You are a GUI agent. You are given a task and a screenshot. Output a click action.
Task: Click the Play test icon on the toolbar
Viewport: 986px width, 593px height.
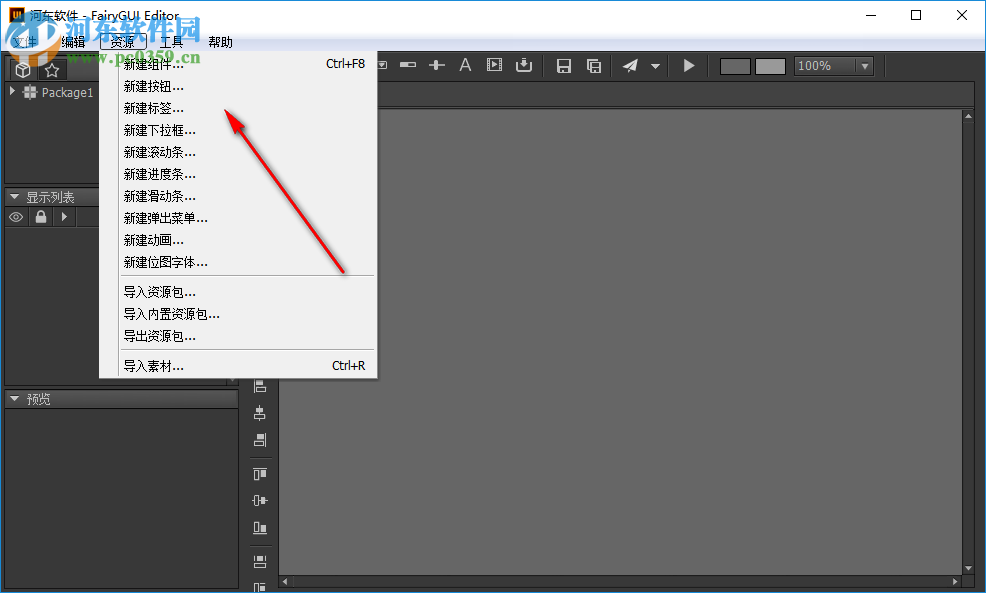point(689,64)
